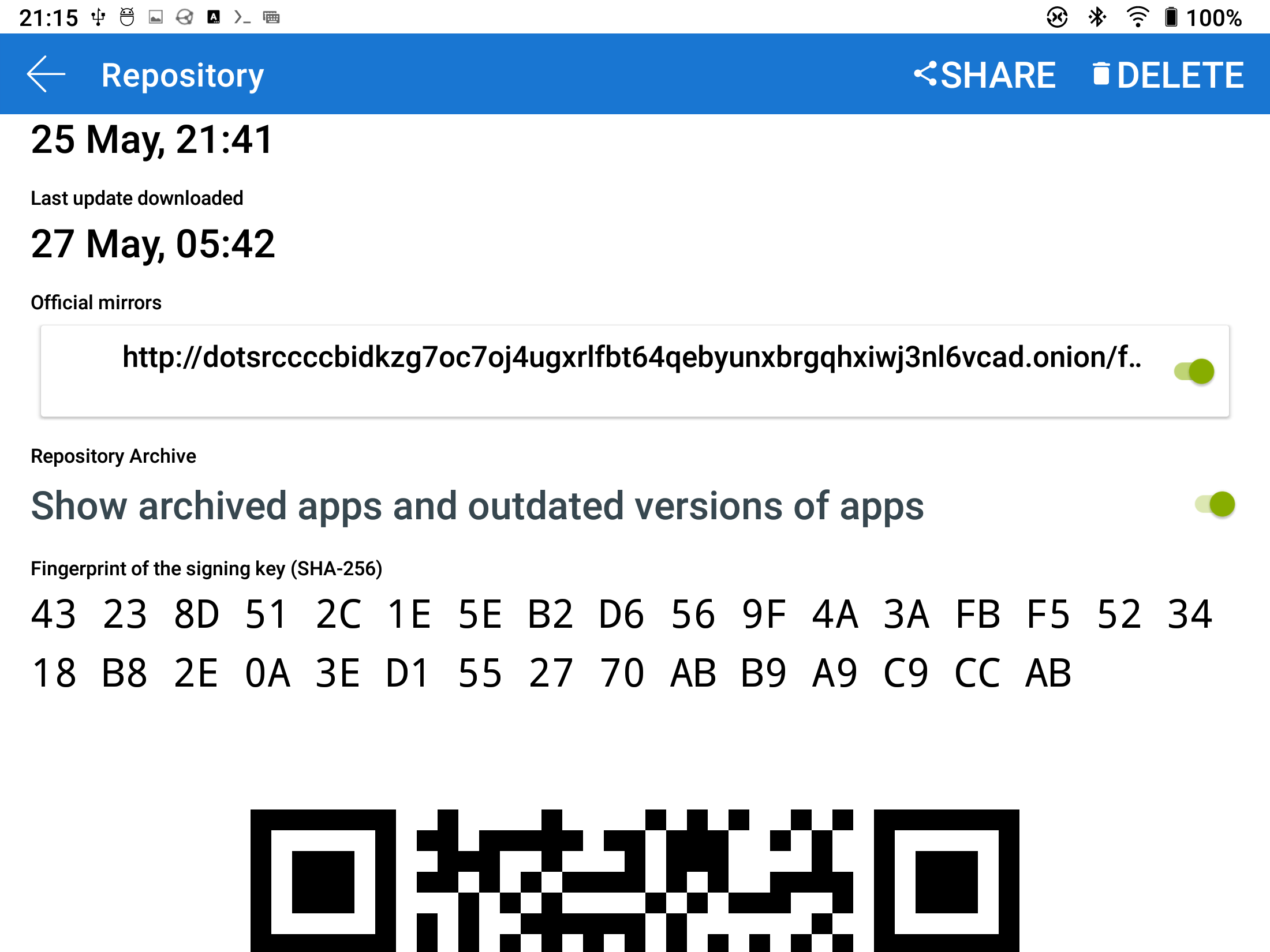Tap the back arrow icon
The image size is (1270, 952).
pyautogui.click(x=46, y=74)
